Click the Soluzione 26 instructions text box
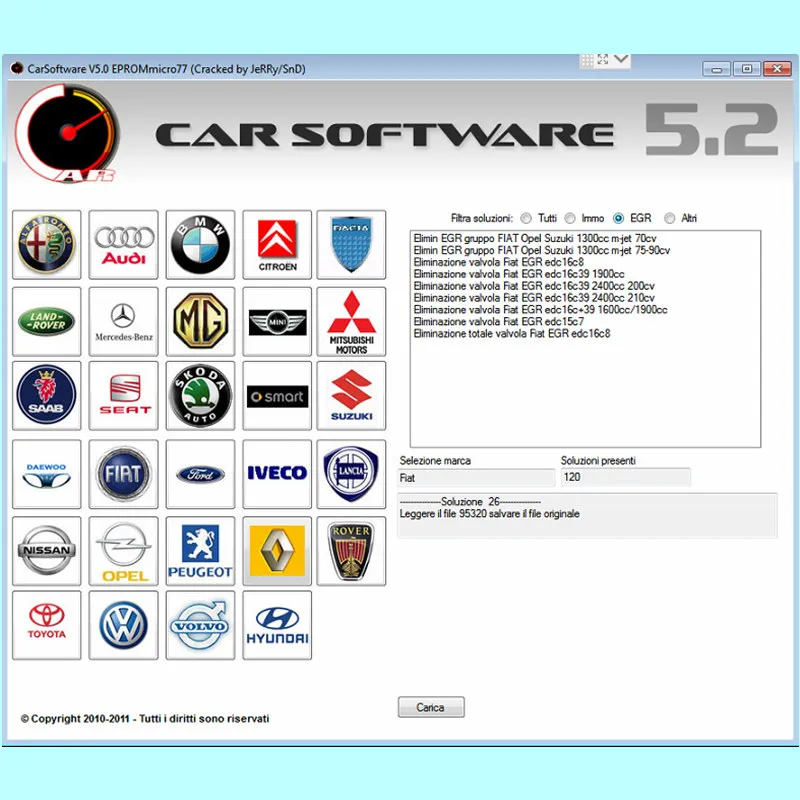Screen dimensions: 800x800 (587, 515)
